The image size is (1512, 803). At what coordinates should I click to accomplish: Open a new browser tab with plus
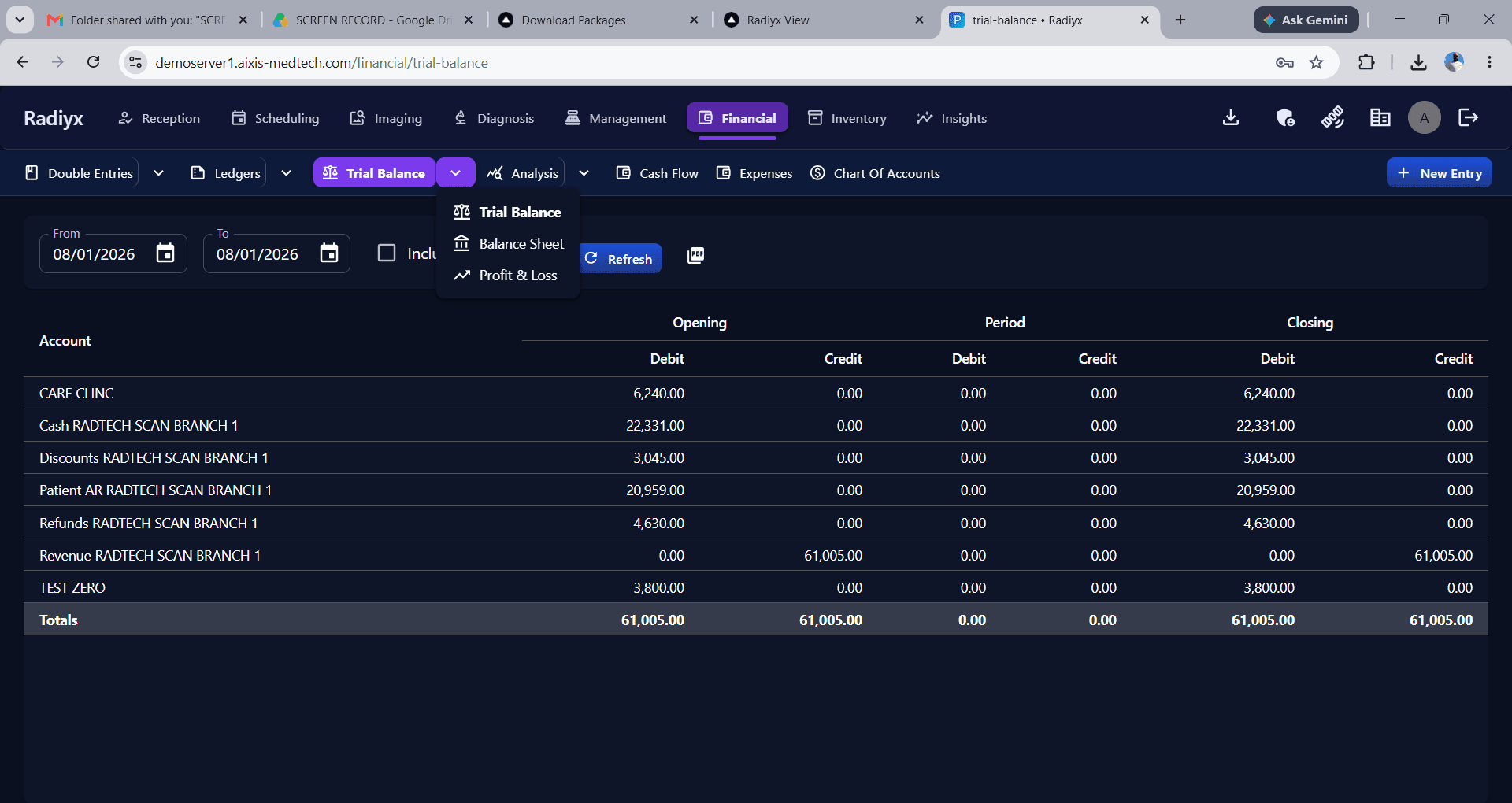(1180, 20)
